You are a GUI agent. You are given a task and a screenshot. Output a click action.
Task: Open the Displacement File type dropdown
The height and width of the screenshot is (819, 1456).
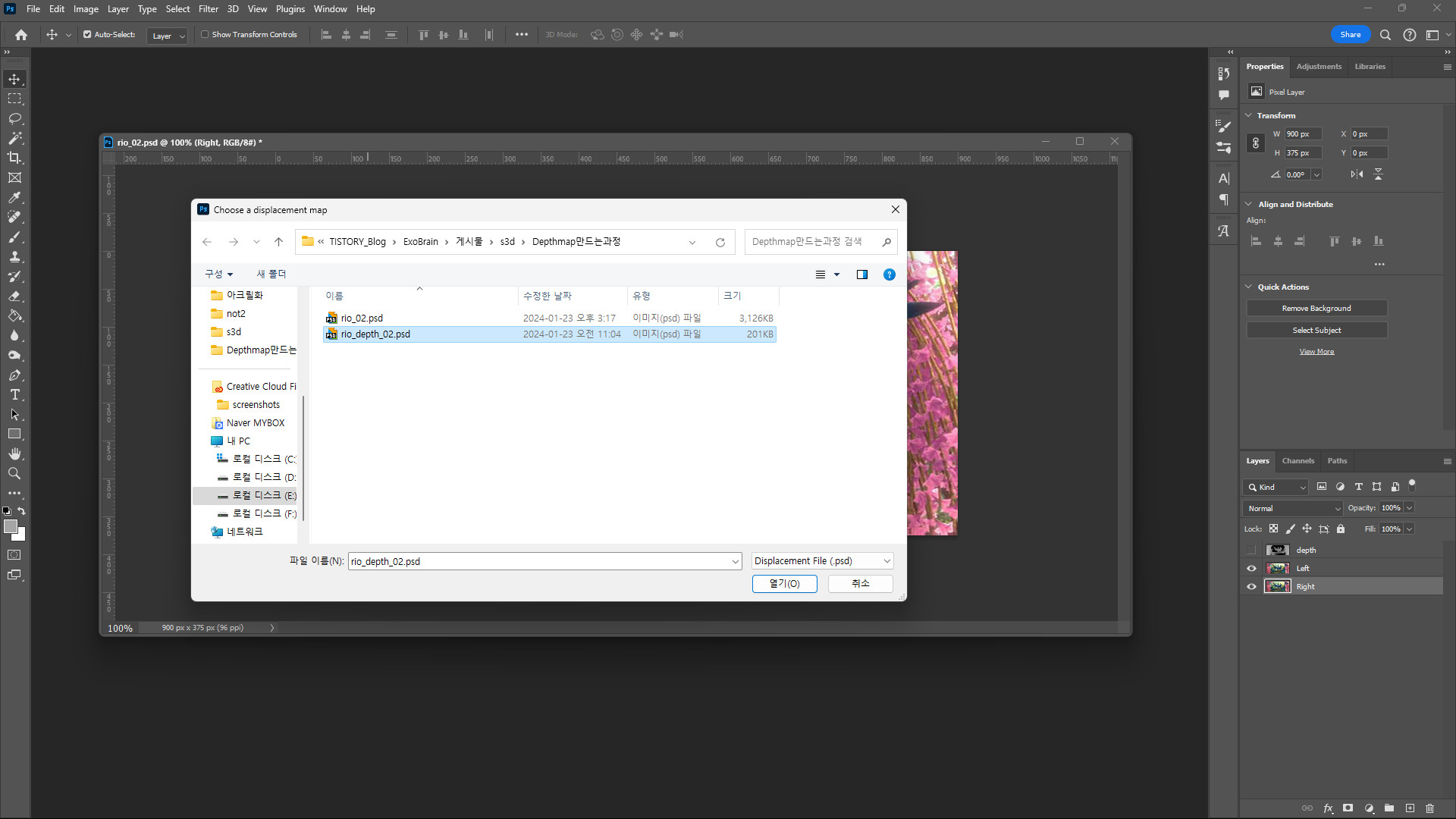[x=822, y=561]
